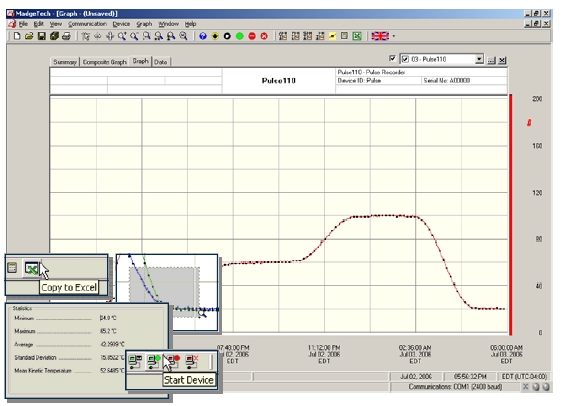Click the Communications COM1 status bar entry
This screenshot has height=406, width=564.
455,387
